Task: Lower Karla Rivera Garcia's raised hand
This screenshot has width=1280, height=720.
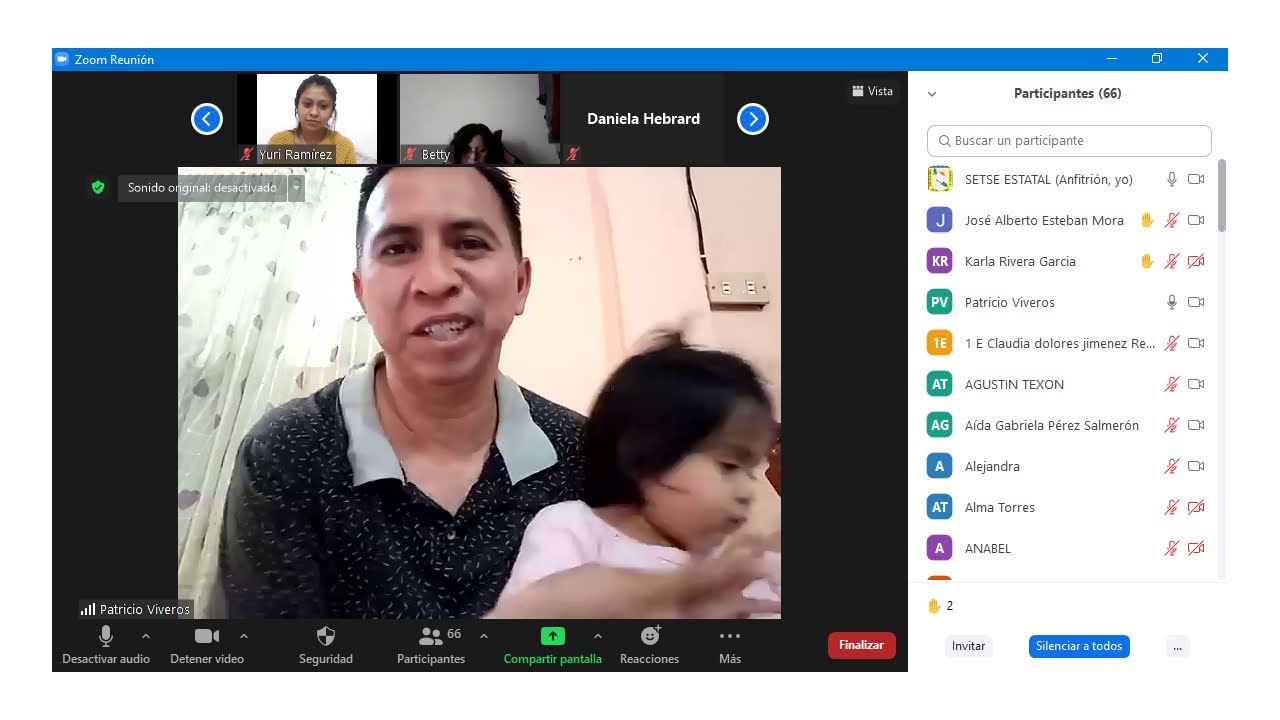Action: 1148,261
